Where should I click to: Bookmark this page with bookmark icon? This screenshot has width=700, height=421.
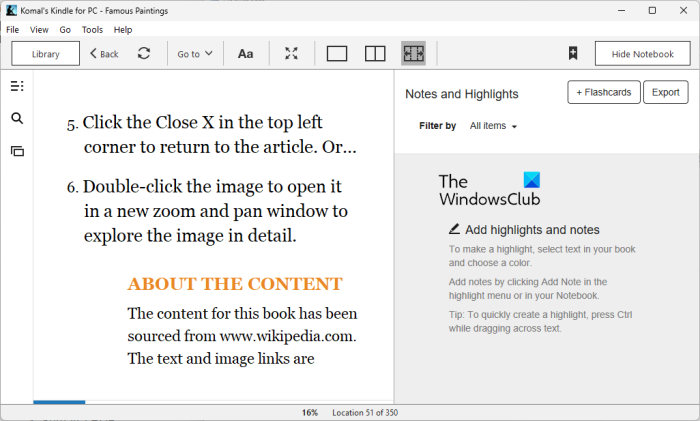(x=573, y=54)
